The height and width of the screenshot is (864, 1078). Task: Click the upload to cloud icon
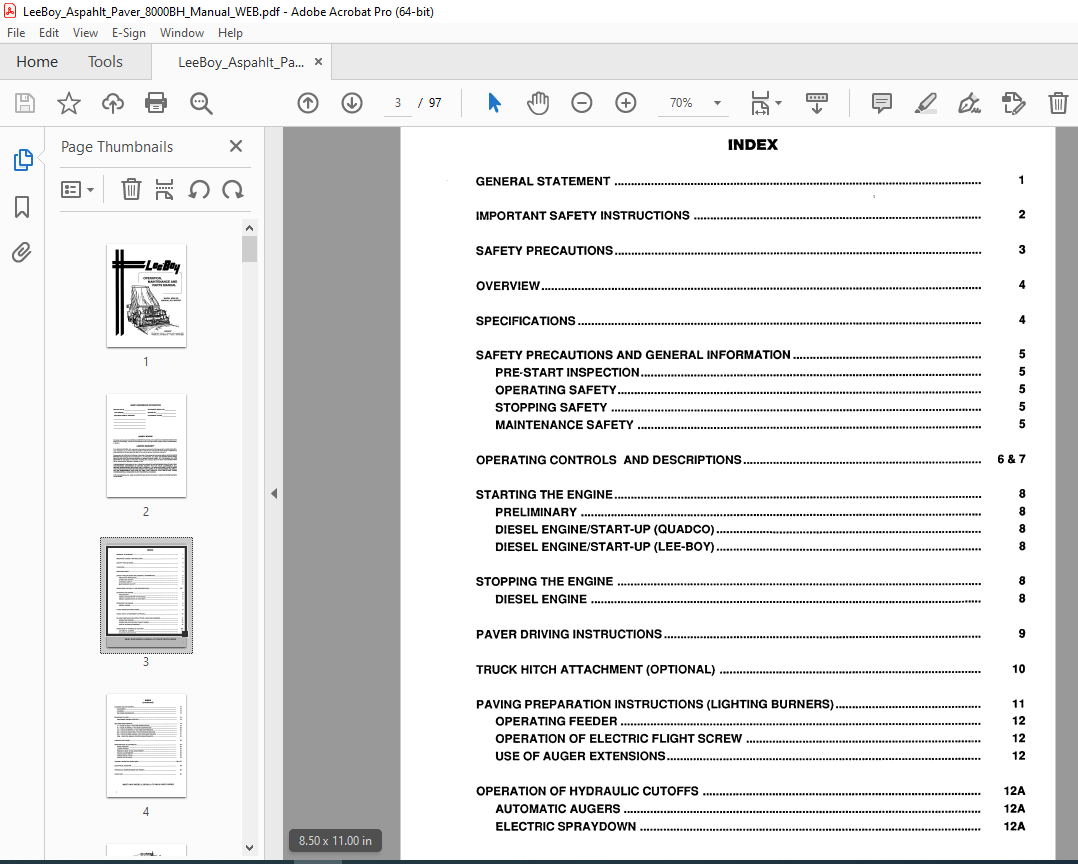pos(113,103)
